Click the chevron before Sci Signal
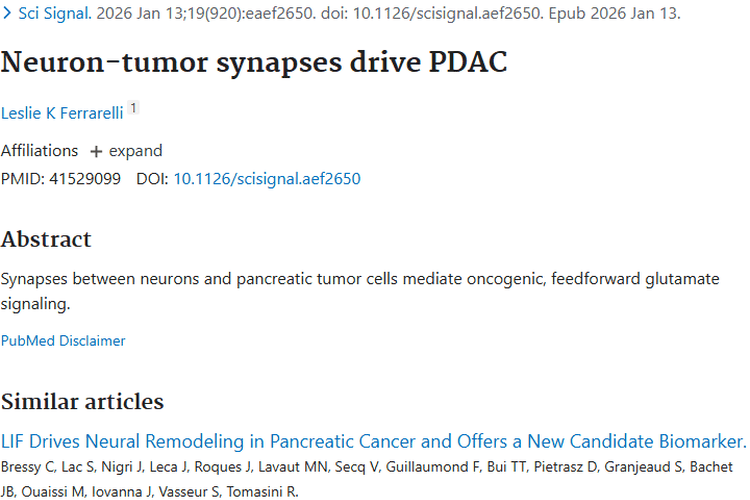Image resolution: width=750 pixels, height=500 pixels. point(7,15)
